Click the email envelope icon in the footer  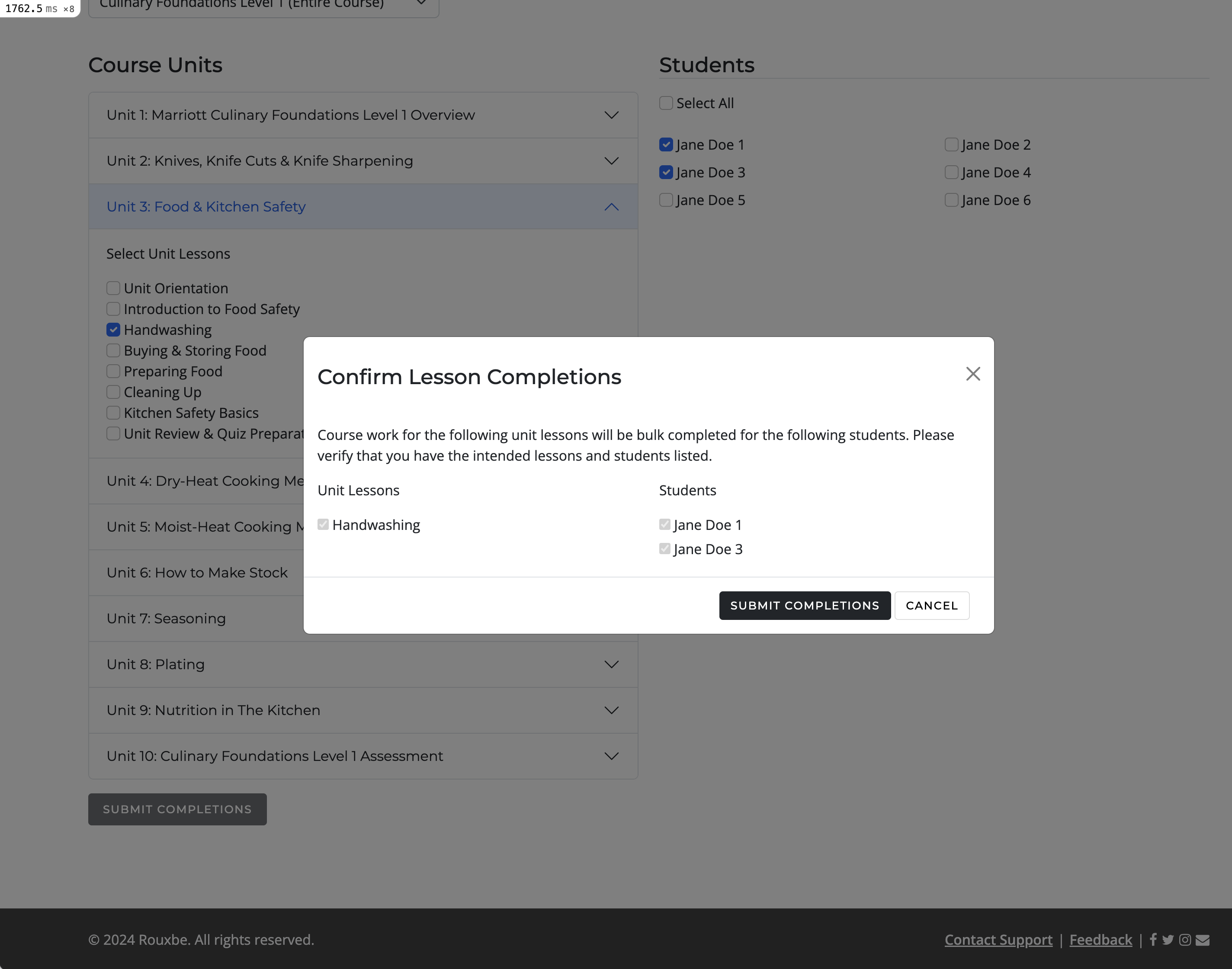(x=1203, y=940)
